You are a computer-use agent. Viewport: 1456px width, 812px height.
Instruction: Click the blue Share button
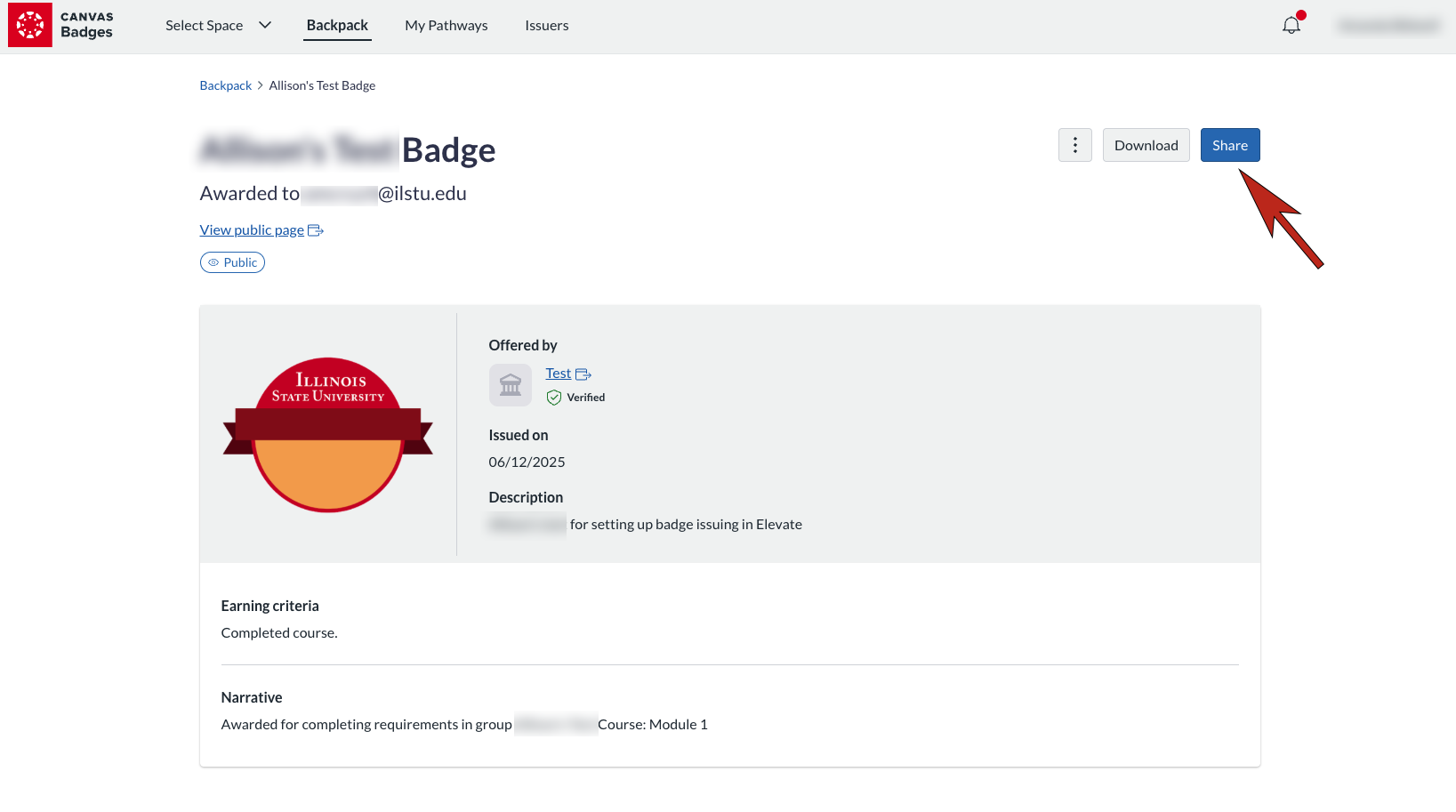(1229, 145)
